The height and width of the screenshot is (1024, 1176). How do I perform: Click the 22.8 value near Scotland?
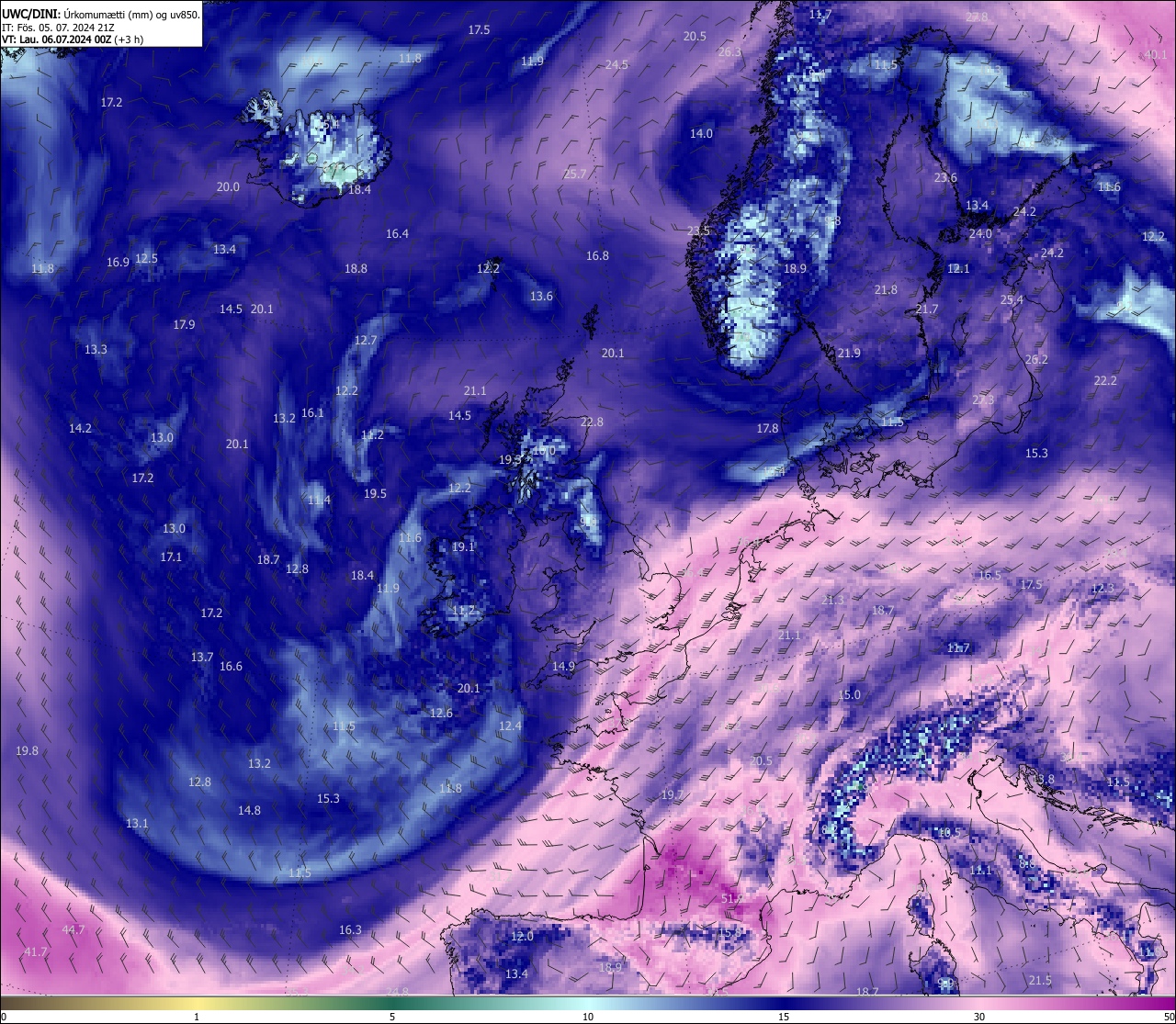[592, 422]
